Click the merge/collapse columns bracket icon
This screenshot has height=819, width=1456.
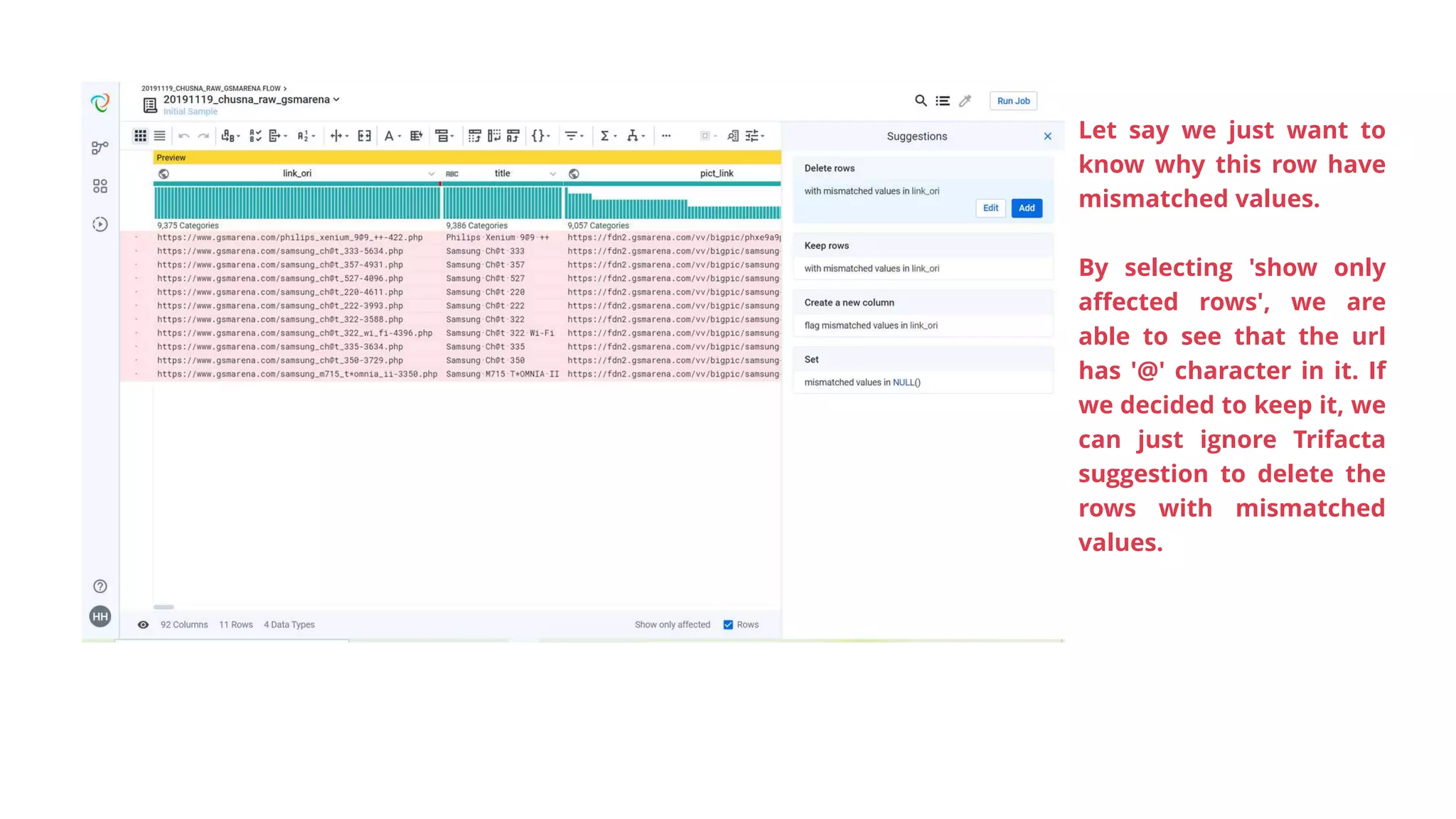click(364, 136)
